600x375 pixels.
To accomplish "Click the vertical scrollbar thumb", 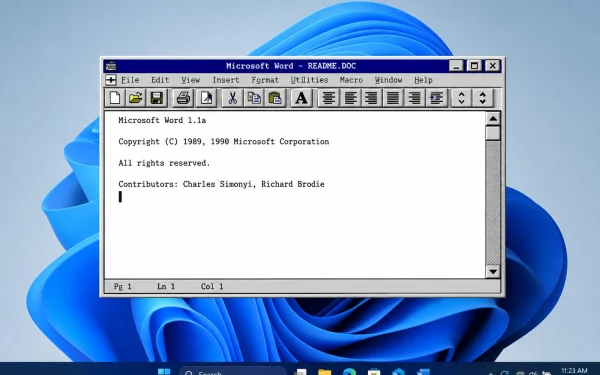I will (493, 133).
